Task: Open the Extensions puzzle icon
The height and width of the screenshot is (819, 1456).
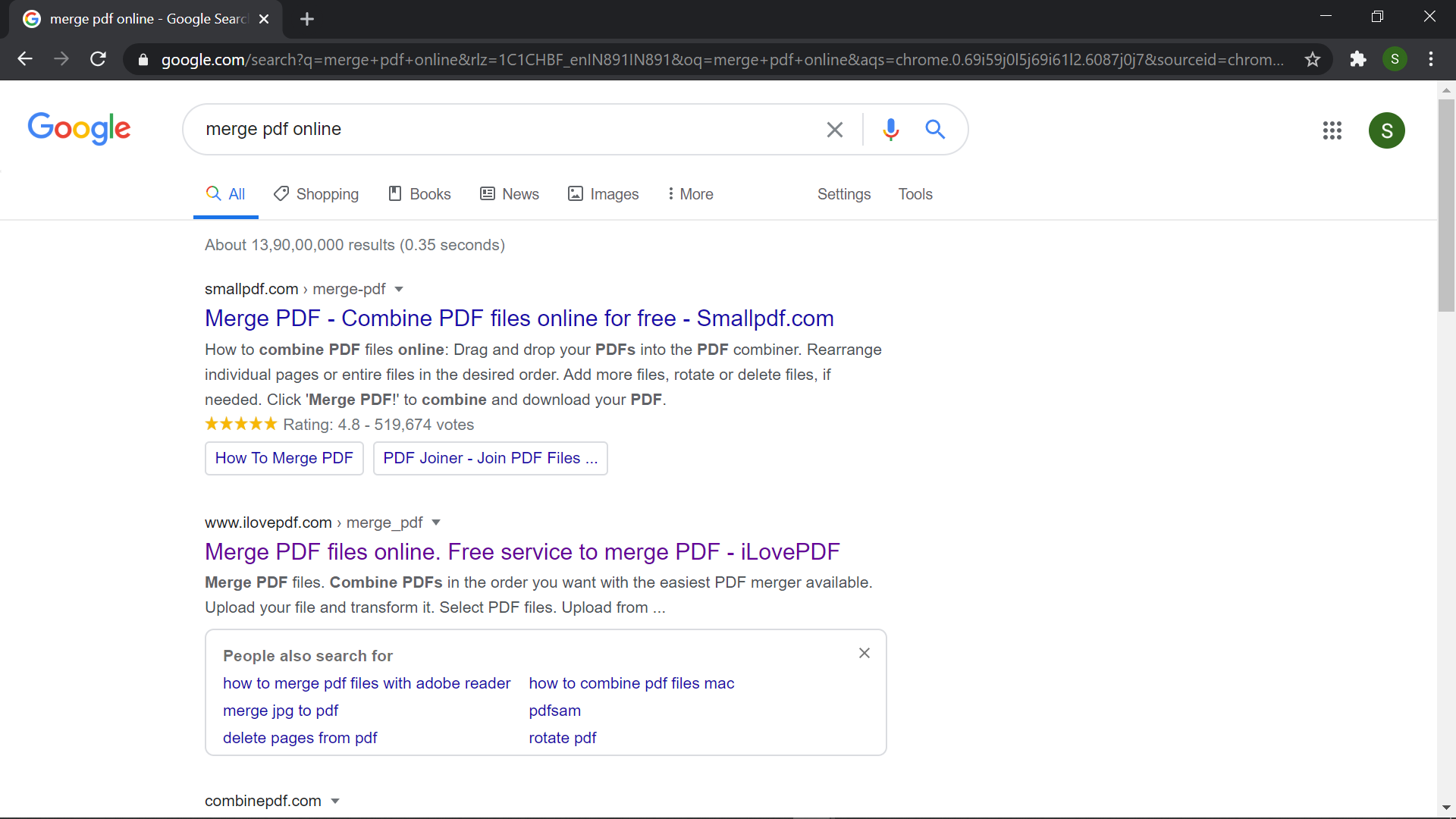Action: pyautogui.click(x=1357, y=59)
